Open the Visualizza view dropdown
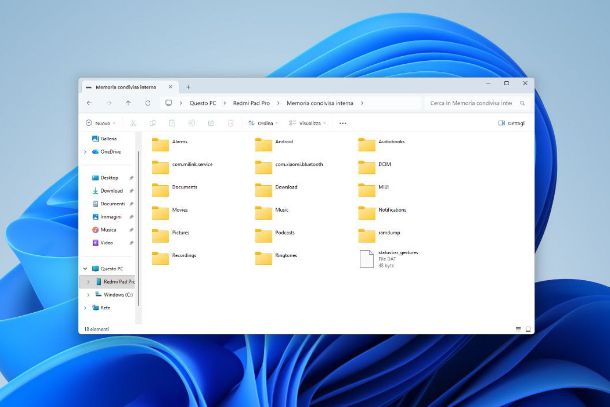The height and width of the screenshot is (407, 610). click(307, 123)
